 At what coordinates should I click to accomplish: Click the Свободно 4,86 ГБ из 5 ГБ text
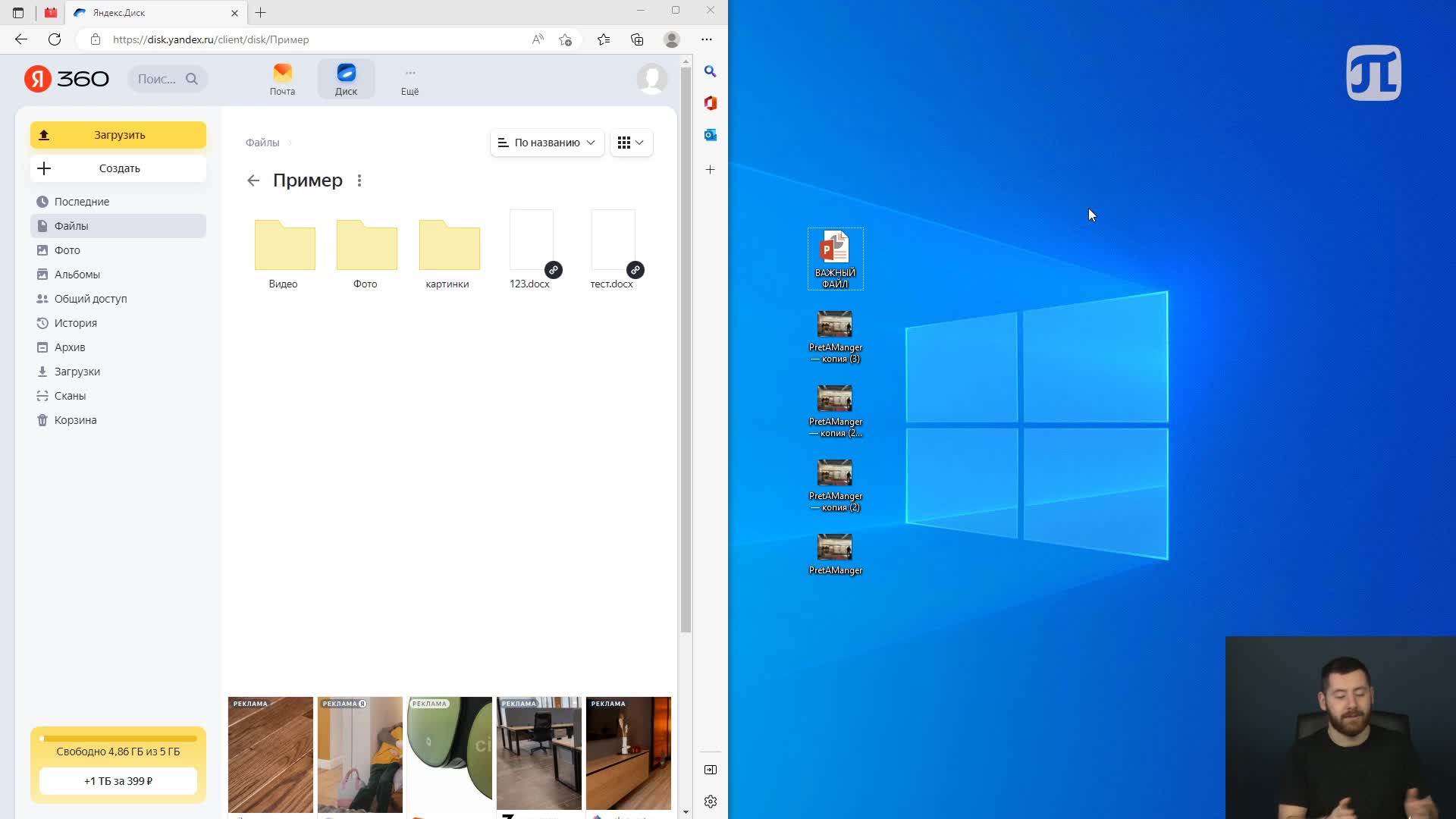[118, 752]
